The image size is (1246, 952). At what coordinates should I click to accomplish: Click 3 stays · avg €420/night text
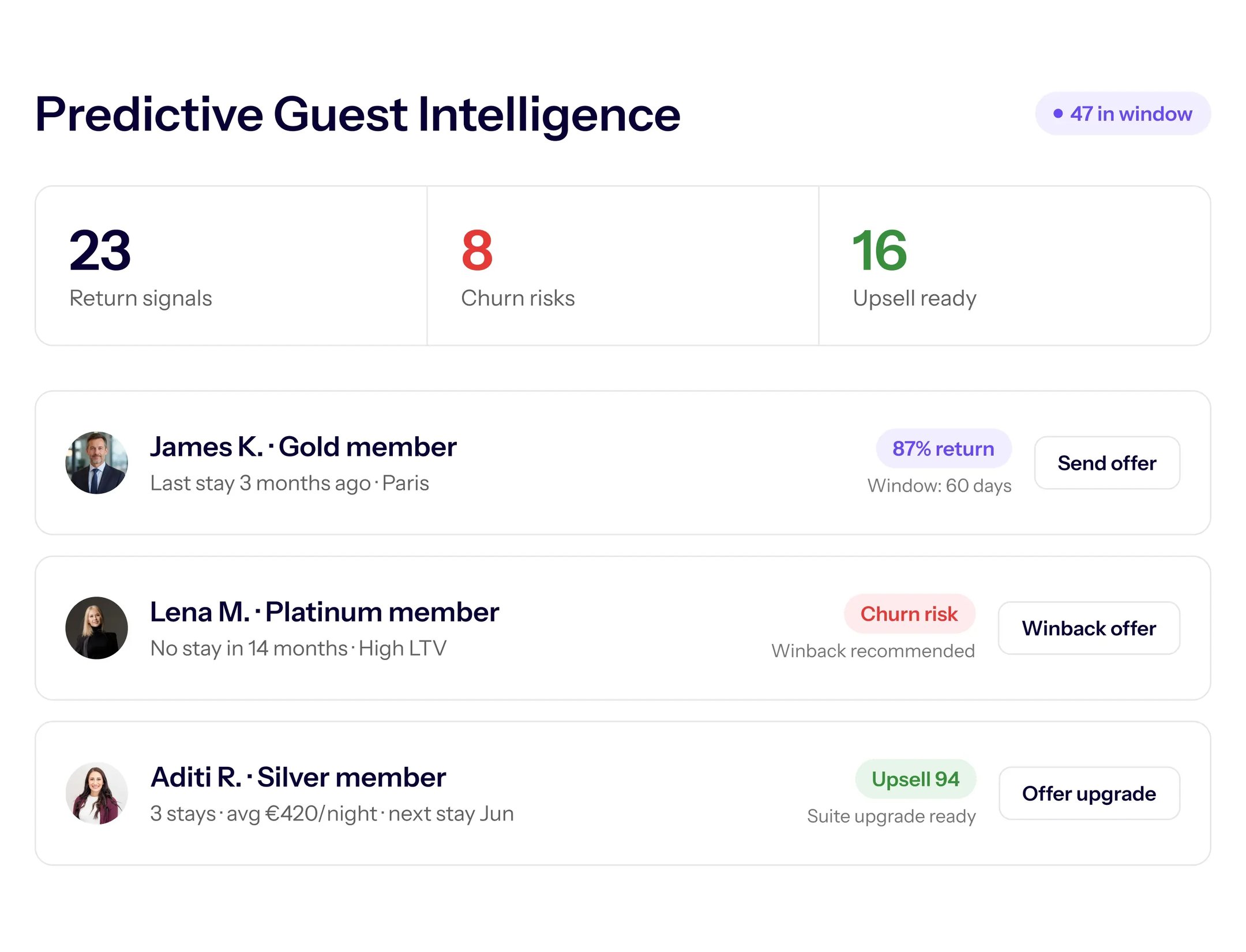coord(264,814)
